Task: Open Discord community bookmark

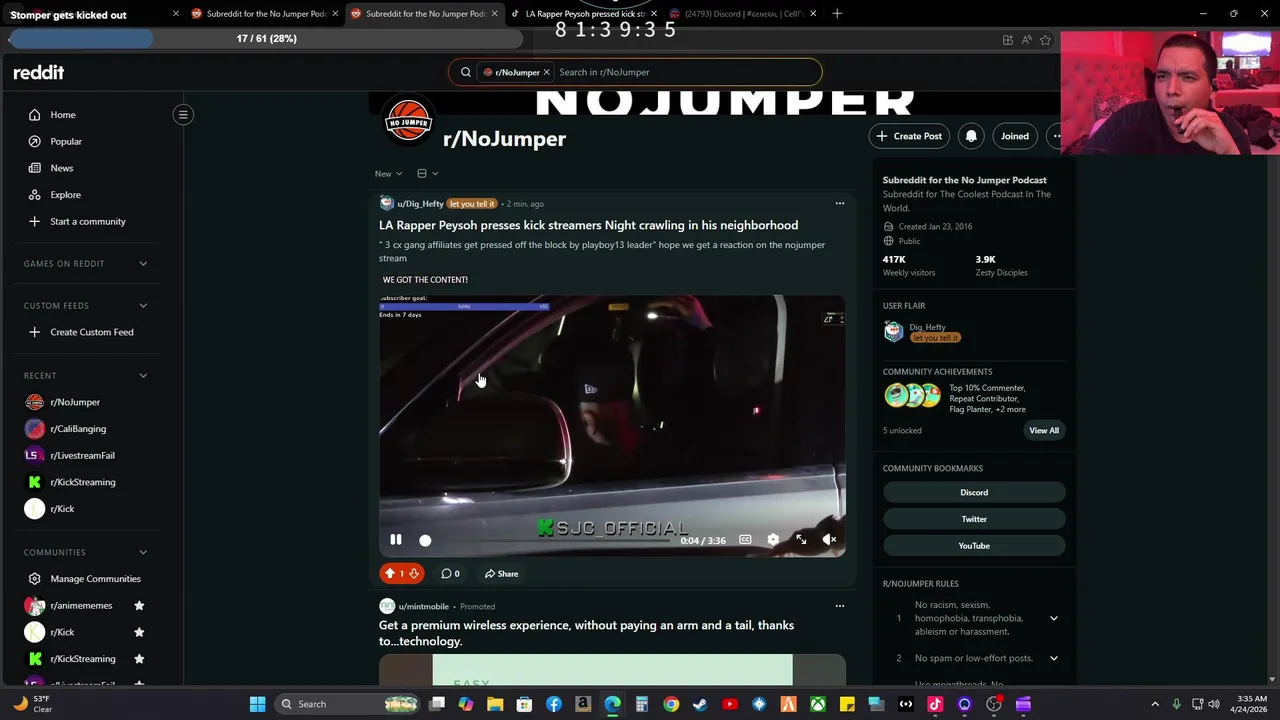Action: coord(974,493)
